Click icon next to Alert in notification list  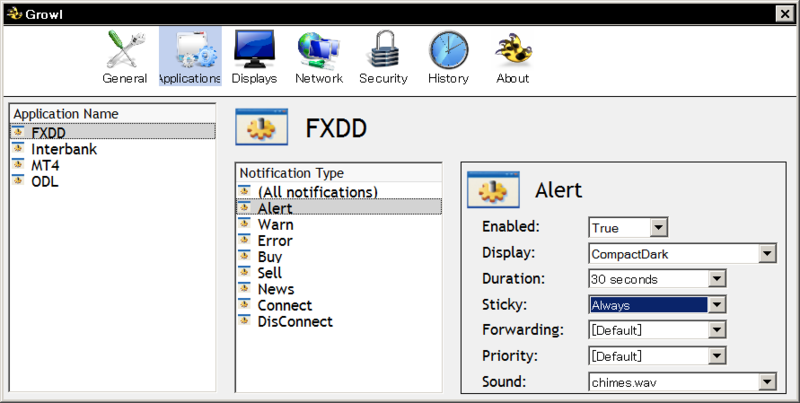coord(244,207)
